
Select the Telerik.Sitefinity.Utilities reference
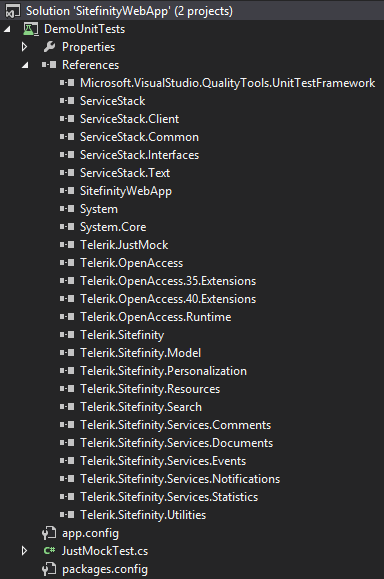point(143,515)
